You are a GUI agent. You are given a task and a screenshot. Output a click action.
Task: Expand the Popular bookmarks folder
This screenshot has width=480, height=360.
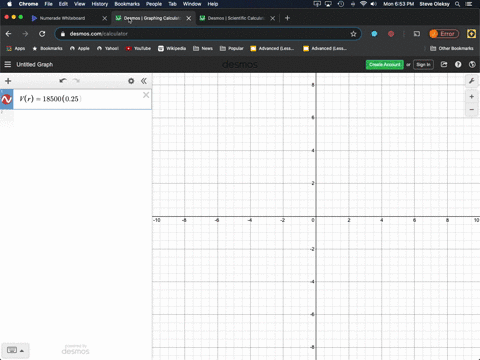coord(232,48)
